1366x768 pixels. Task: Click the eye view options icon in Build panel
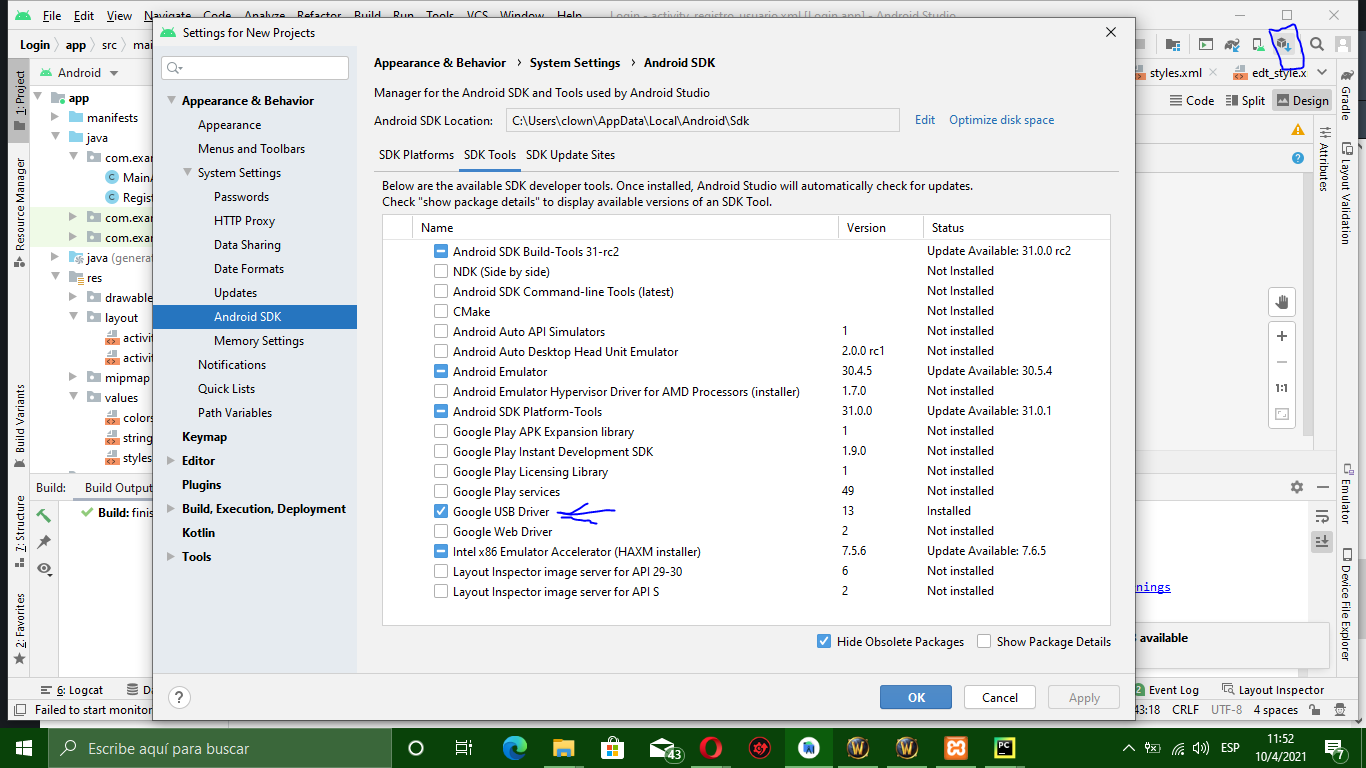pos(44,569)
